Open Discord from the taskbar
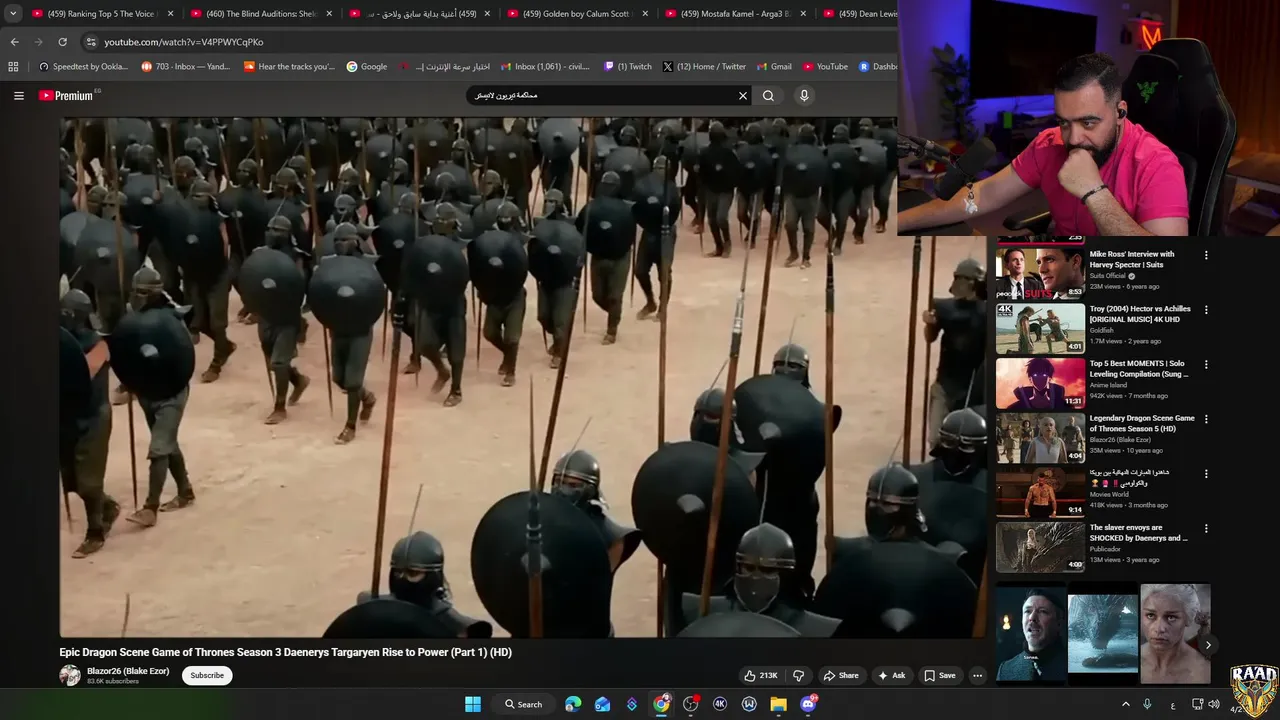This screenshot has height=720, width=1280. pyautogui.click(x=808, y=704)
